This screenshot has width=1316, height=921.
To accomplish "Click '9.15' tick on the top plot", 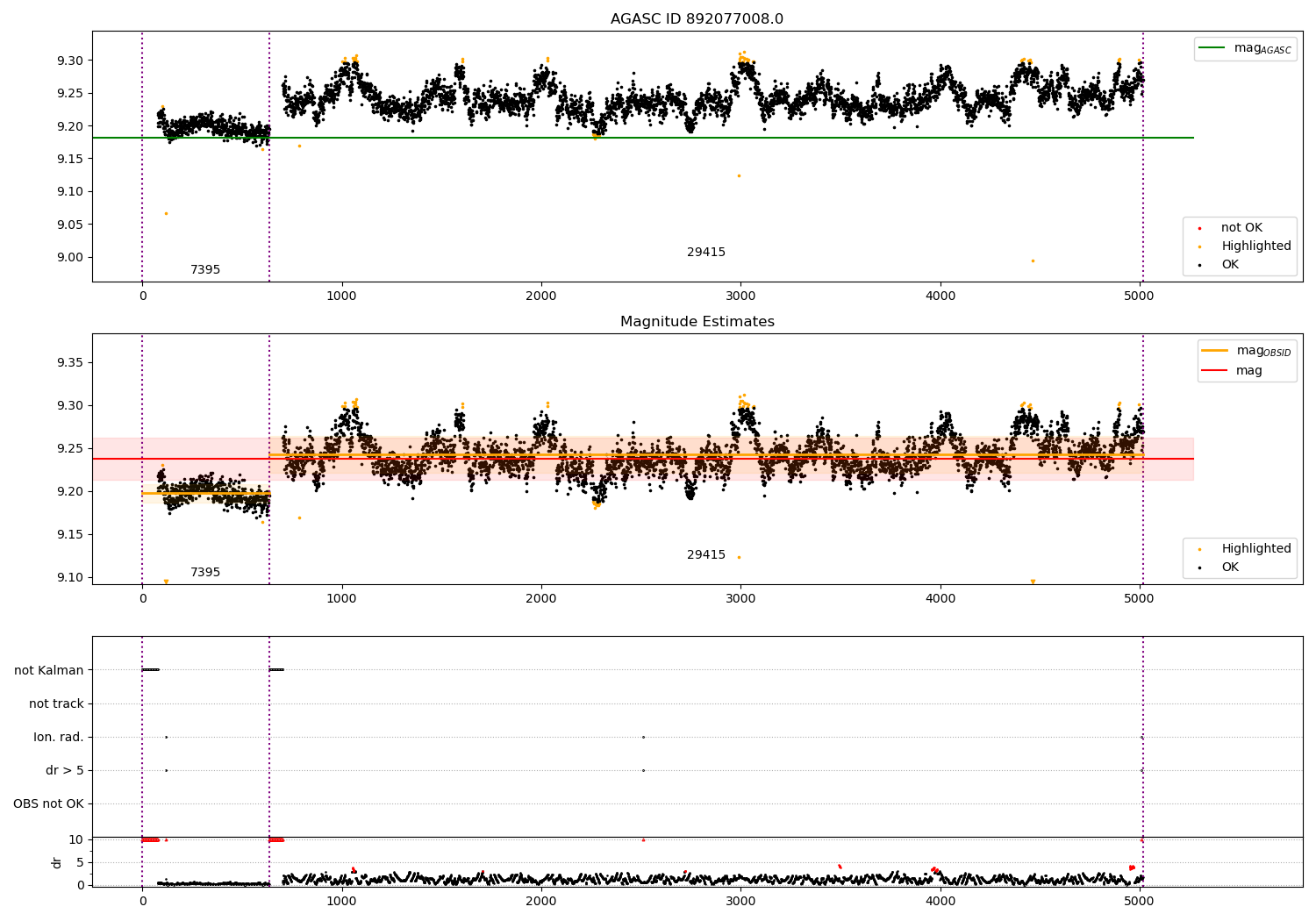I will (69, 159).
